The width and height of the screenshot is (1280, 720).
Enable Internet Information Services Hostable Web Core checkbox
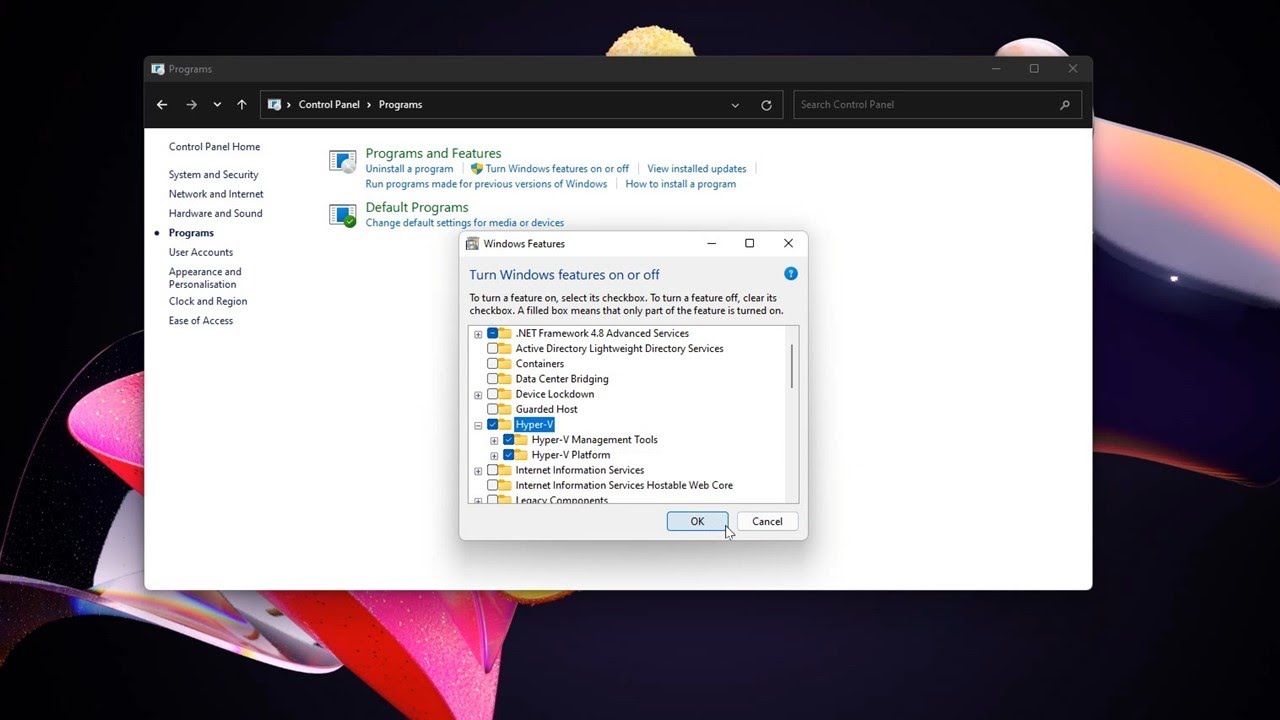(492, 485)
